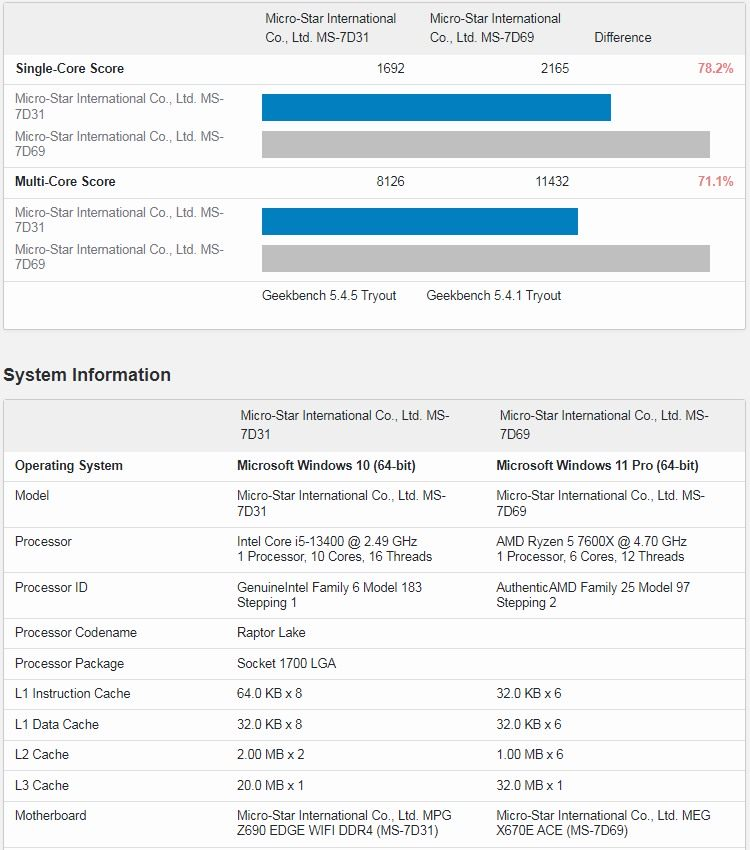Click the 78.2% difference value
This screenshot has width=750, height=850.
click(715, 68)
